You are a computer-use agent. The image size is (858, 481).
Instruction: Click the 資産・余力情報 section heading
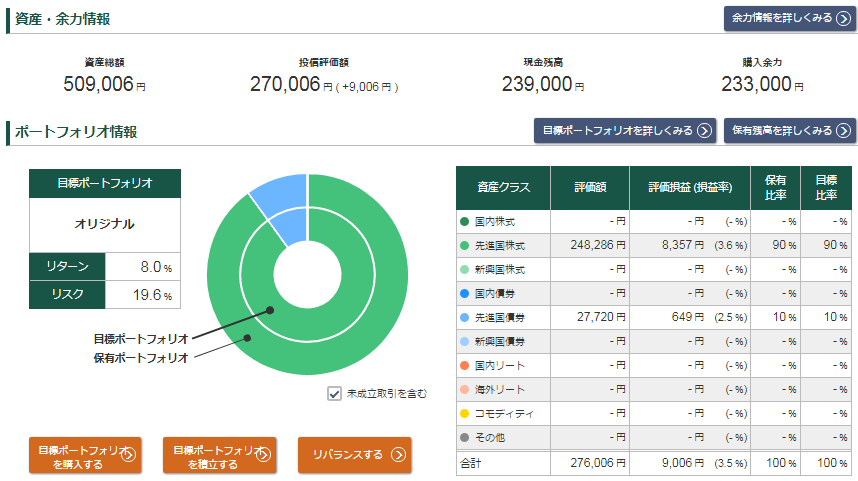click(x=62, y=19)
